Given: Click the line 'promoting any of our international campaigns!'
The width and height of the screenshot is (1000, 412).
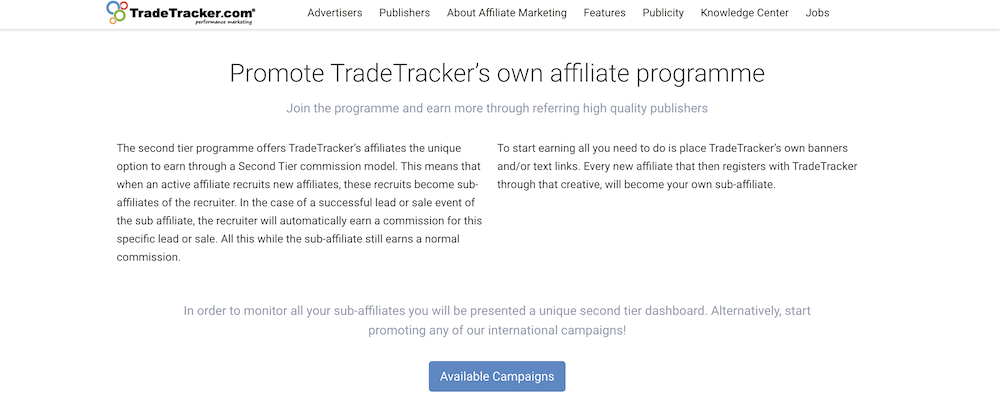Looking at the screenshot, I should pyautogui.click(x=497, y=332).
